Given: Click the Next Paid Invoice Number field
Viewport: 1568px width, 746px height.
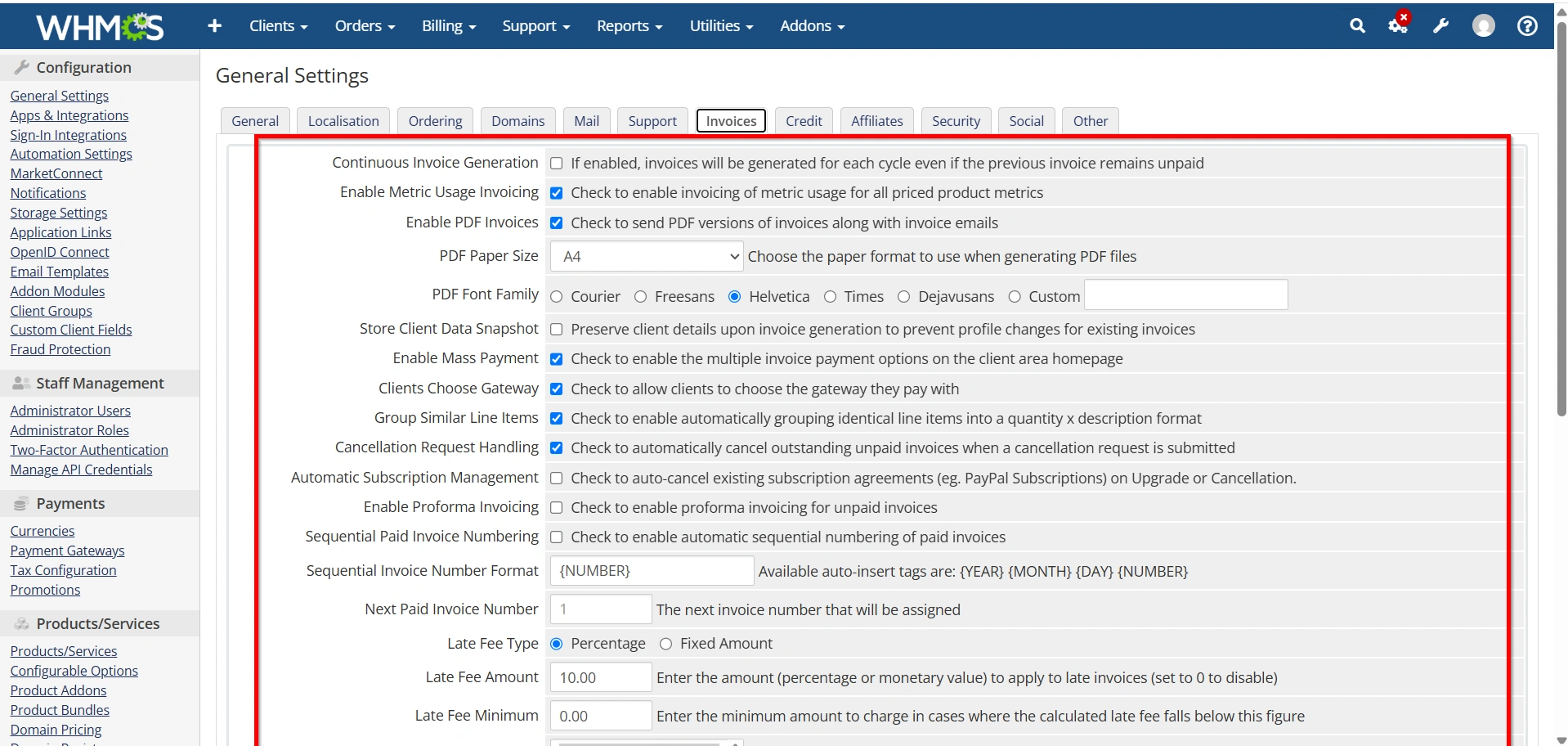Looking at the screenshot, I should [601, 610].
